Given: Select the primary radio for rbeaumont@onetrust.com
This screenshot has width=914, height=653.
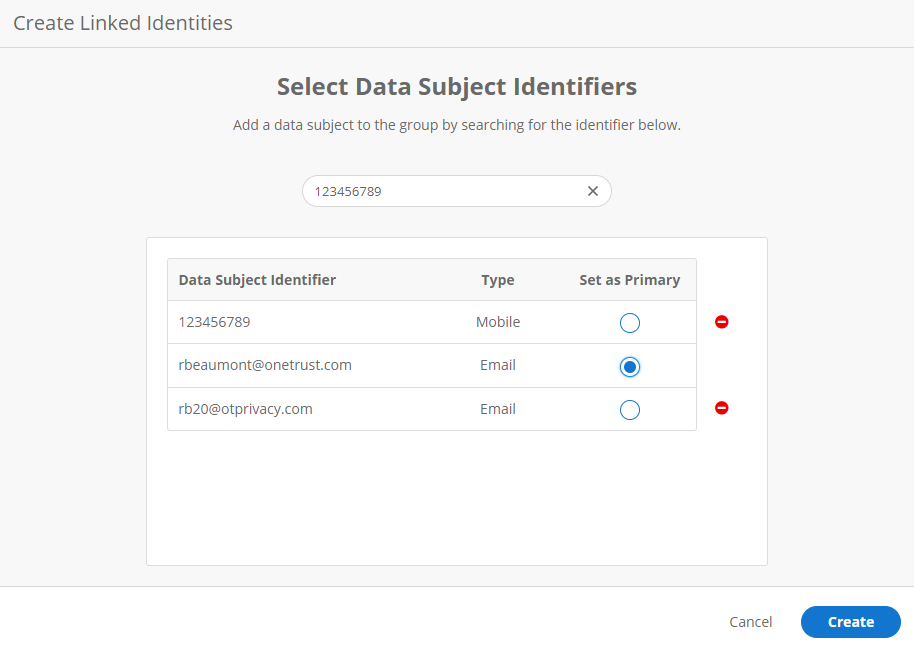Looking at the screenshot, I should click(x=629, y=366).
